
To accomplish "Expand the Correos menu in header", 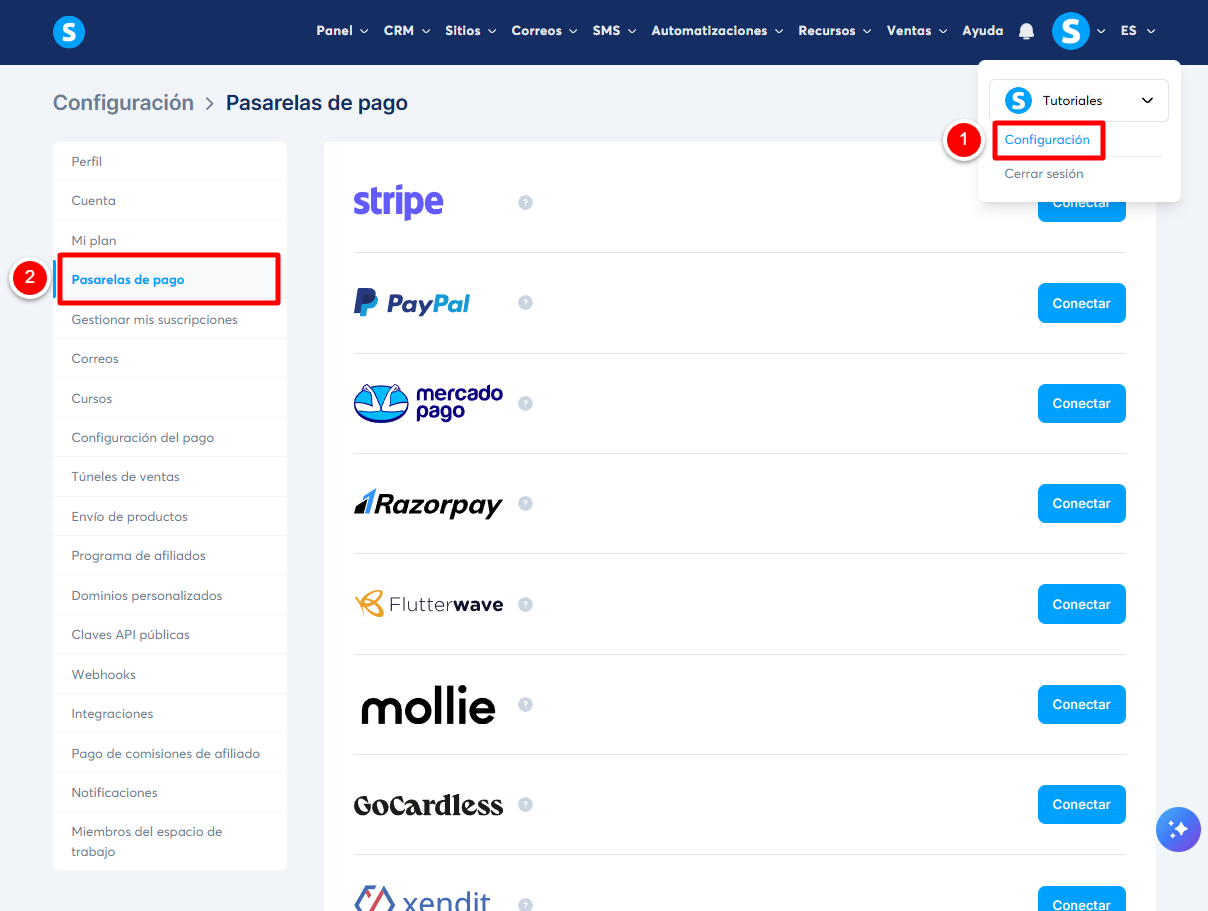I will pyautogui.click(x=544, y=31).
